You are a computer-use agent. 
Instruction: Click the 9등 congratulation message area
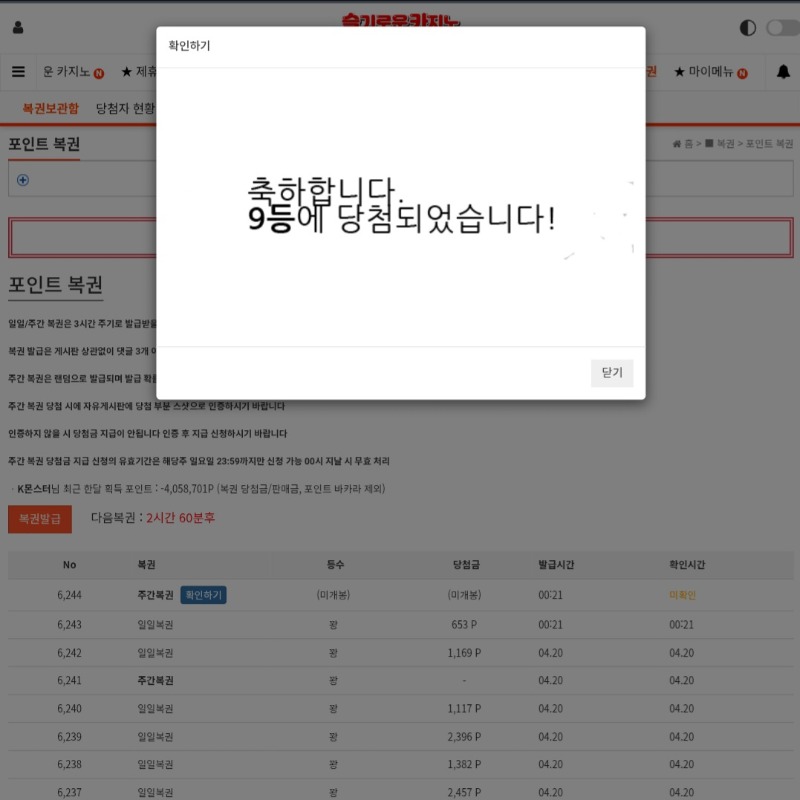(400, 207)
